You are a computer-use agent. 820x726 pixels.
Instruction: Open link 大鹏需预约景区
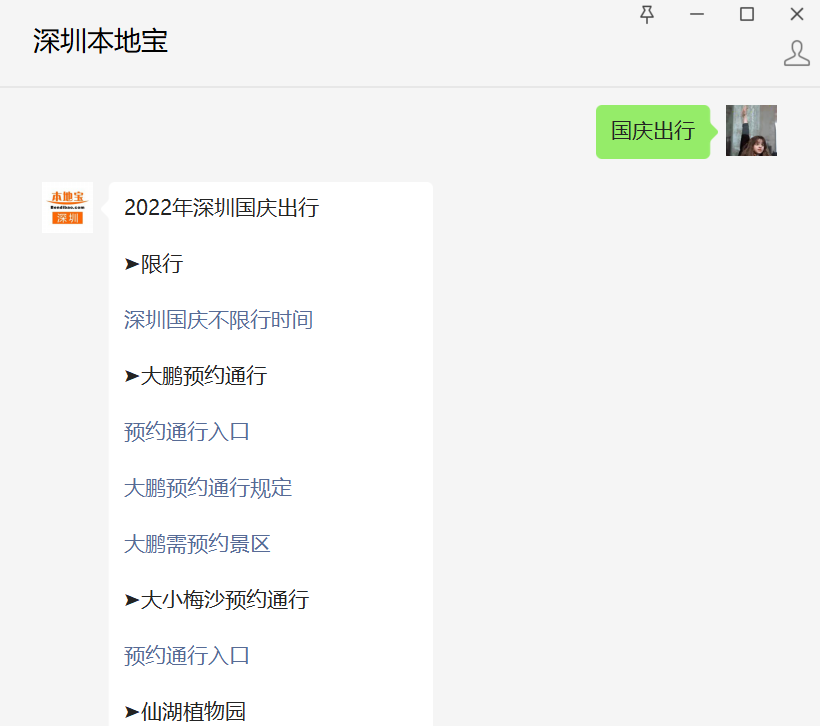(x=197, y=544)
